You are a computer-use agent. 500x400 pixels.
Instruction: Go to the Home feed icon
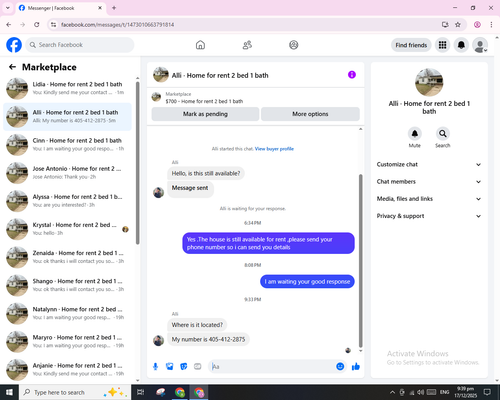(x=200, y=45)
